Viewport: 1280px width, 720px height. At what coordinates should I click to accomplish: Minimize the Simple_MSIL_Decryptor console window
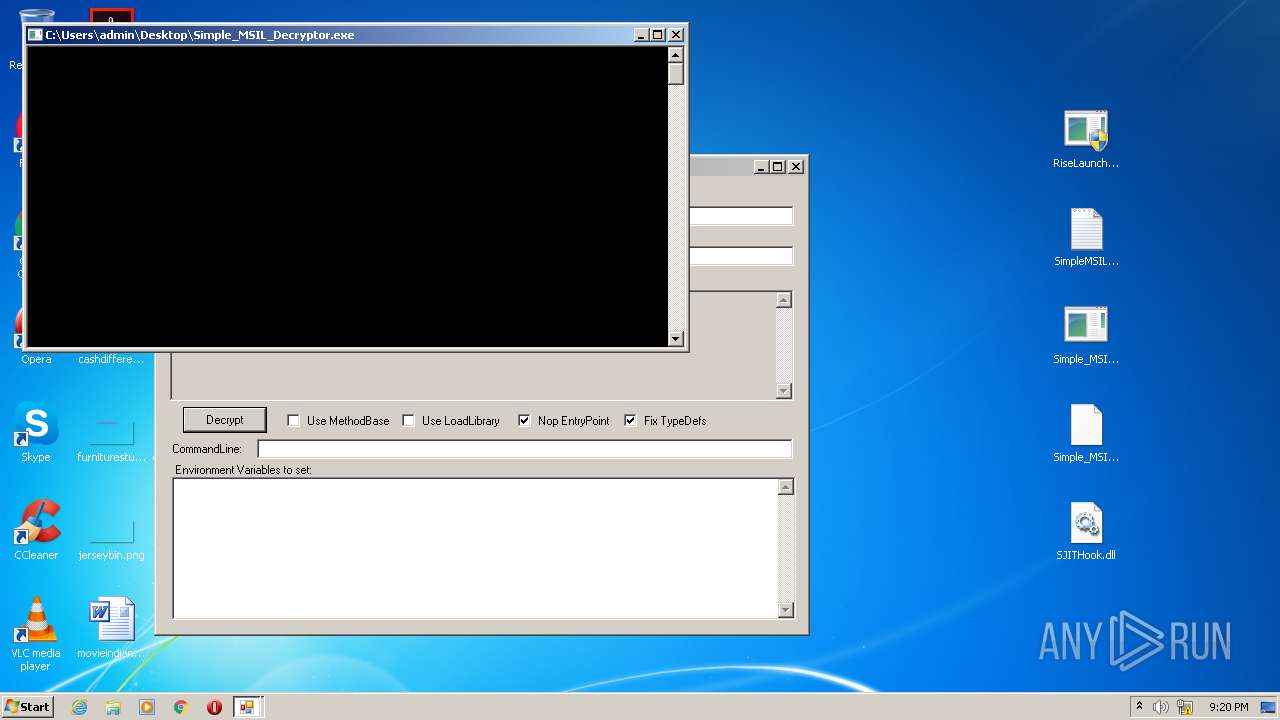[641, 35]
